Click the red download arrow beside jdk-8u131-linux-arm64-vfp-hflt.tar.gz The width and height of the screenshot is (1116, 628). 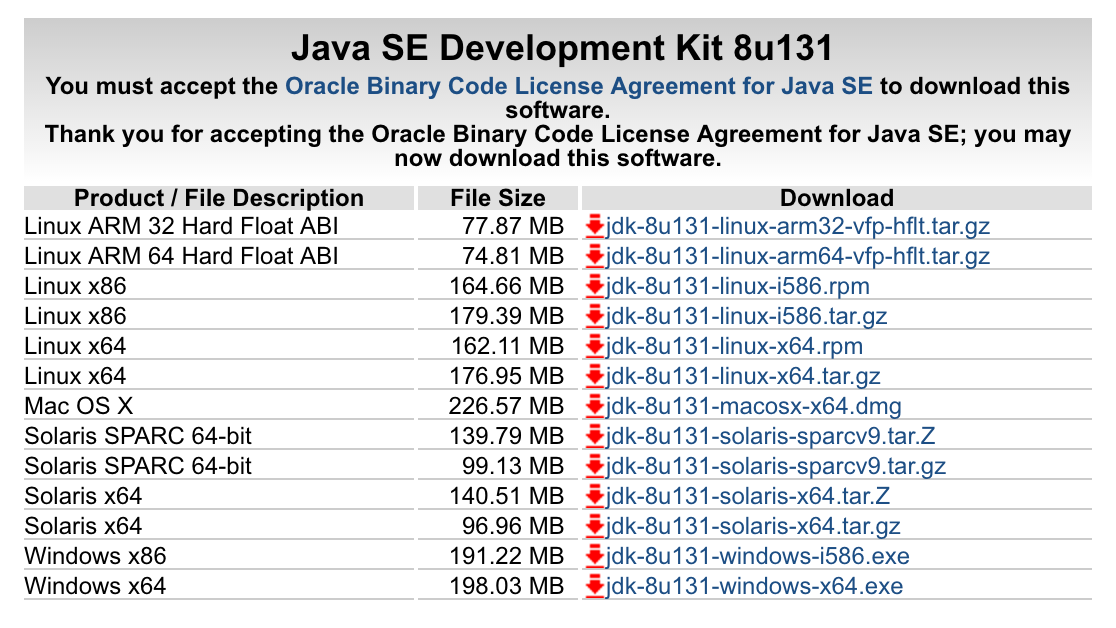tap(594, 256)
